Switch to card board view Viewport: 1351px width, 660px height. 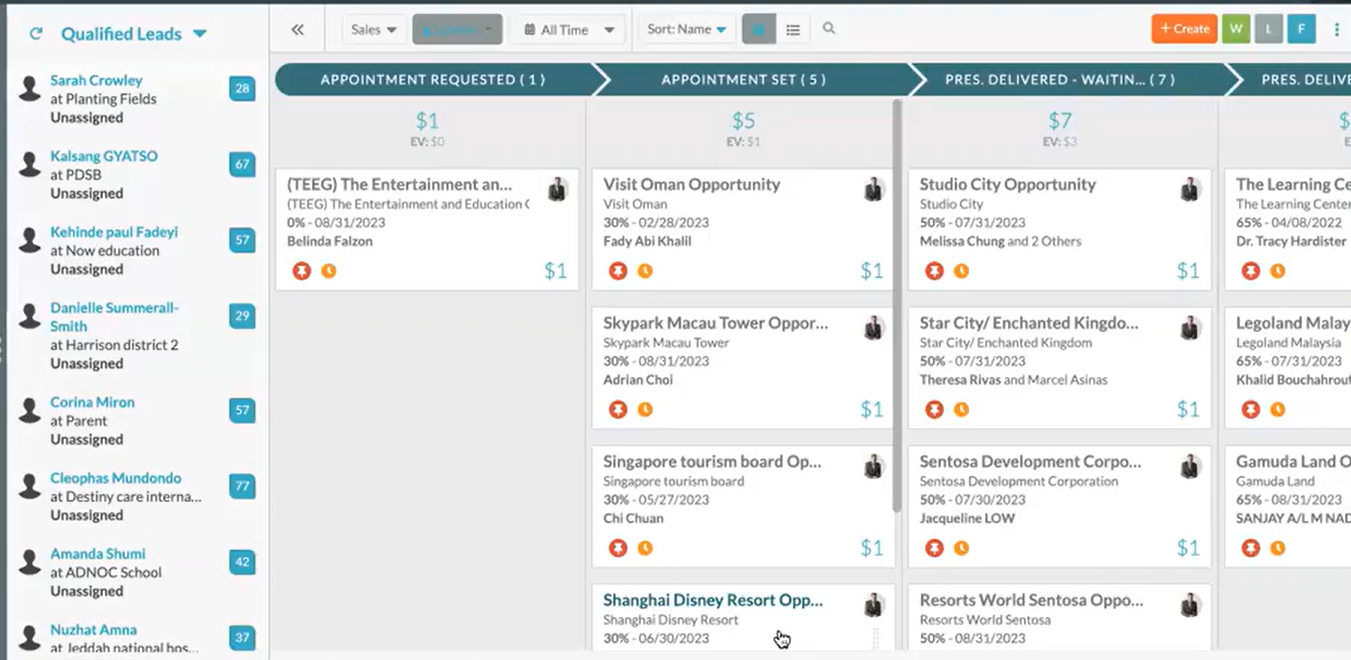[758, 30]
